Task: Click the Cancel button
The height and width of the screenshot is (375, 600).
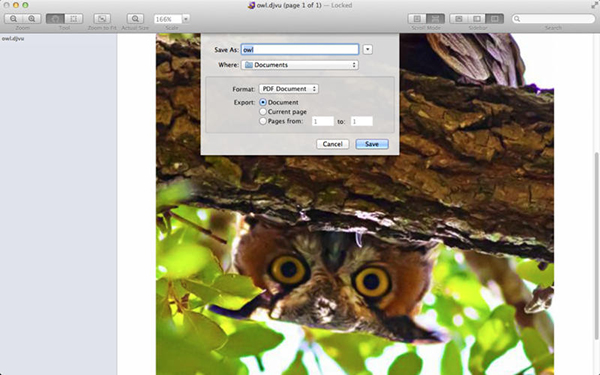Action: (x=333, y=144)
